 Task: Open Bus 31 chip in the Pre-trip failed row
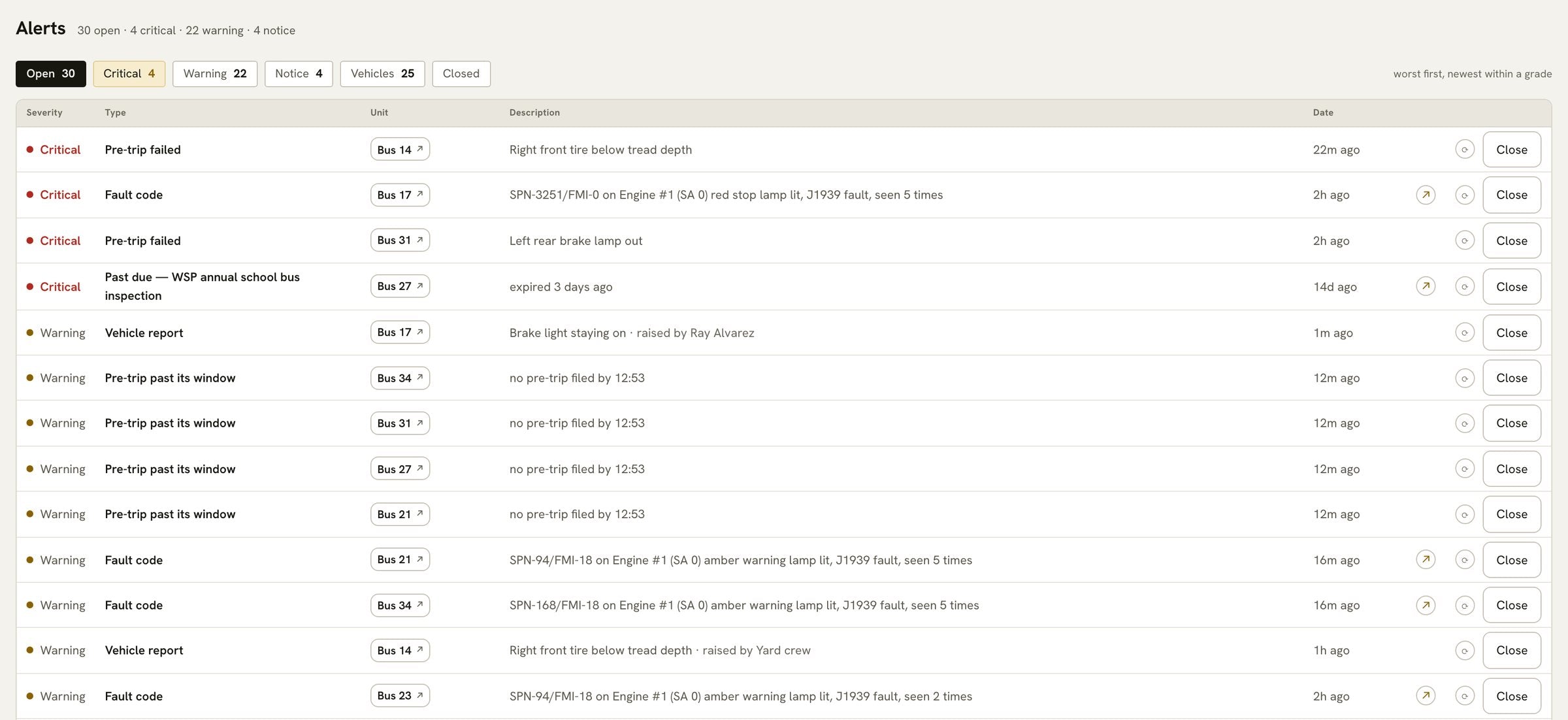click(x=400, y=240)
